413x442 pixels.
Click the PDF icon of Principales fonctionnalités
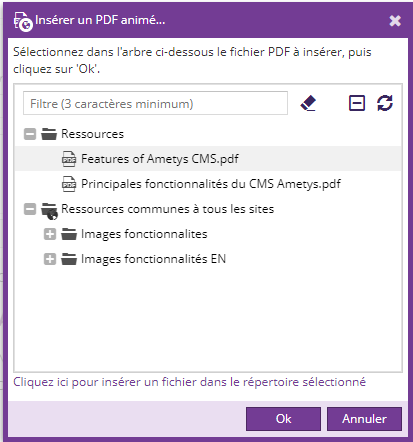coord(69,184)
